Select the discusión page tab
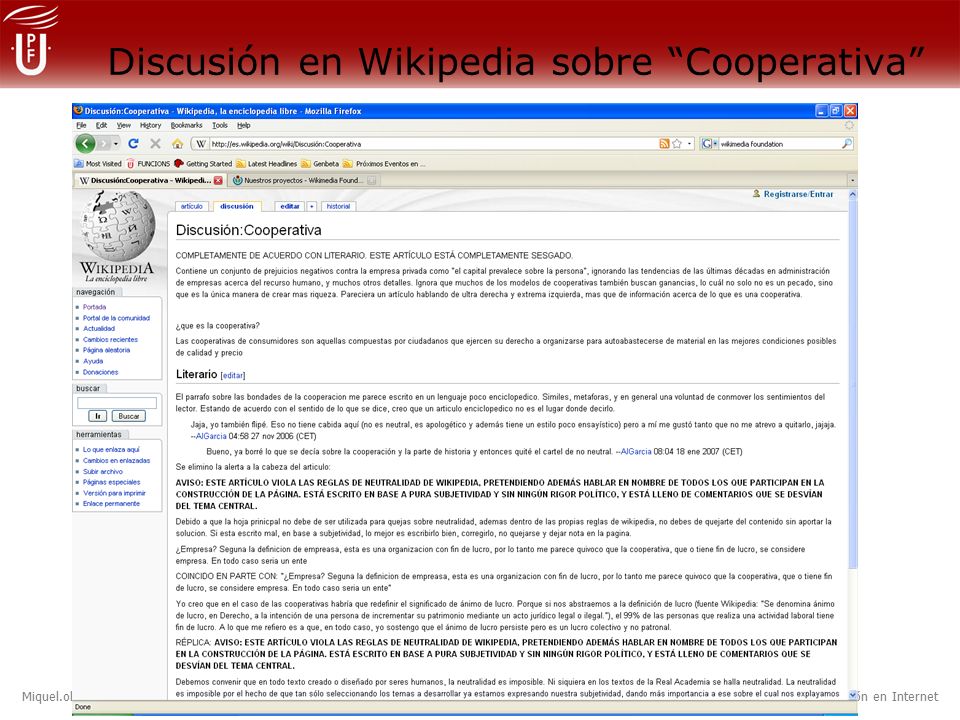 (237, 206)
